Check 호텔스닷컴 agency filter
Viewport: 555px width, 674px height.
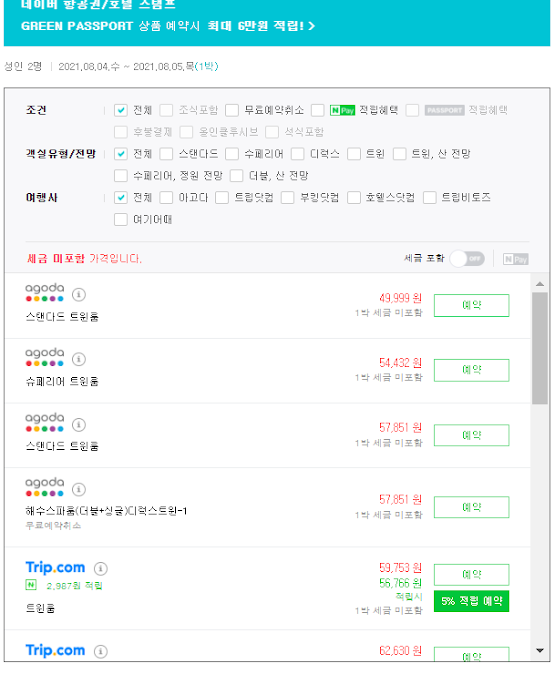(x=354, y=197)
